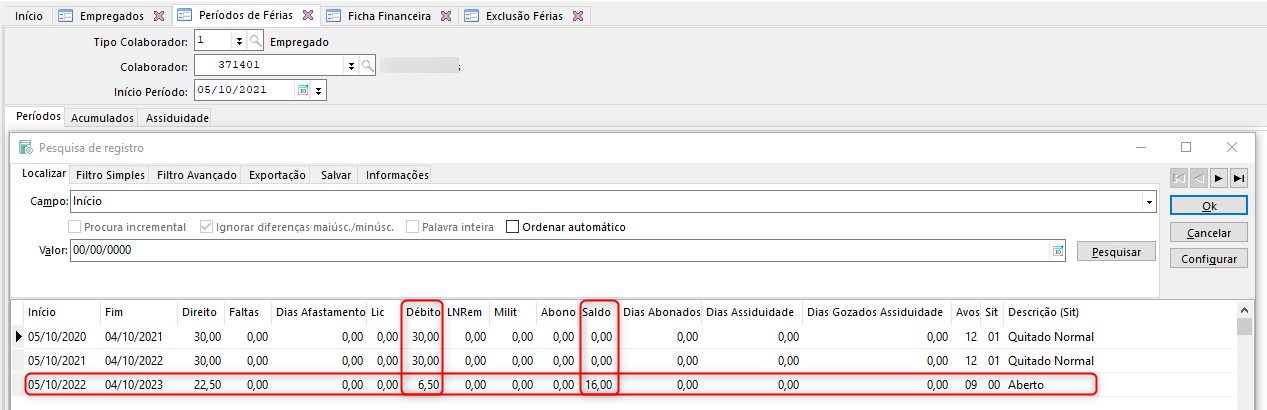
Task: Click Direito column header
Action: tap(200, 312)
